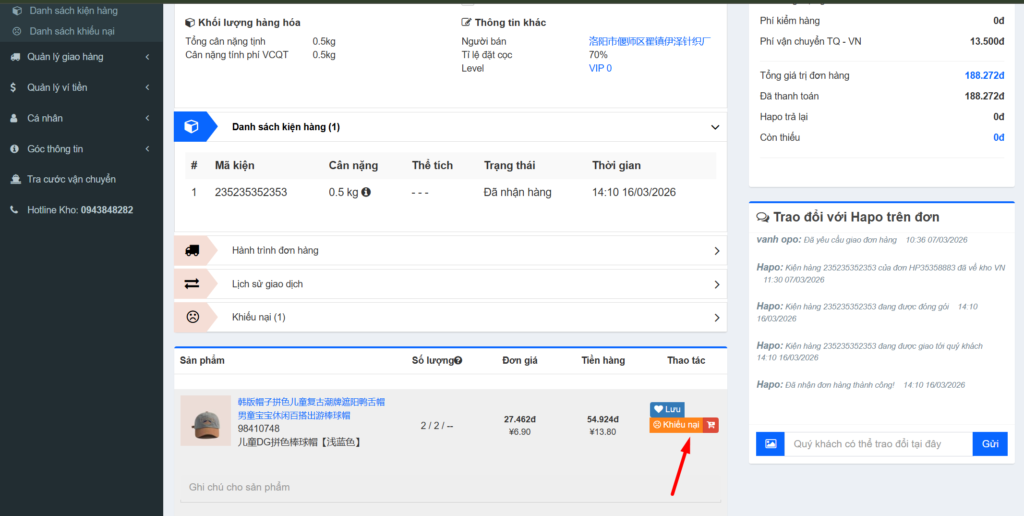Click the cap product thumbnail
This screenshot has width=1024, height=516.
click(206, 421)
